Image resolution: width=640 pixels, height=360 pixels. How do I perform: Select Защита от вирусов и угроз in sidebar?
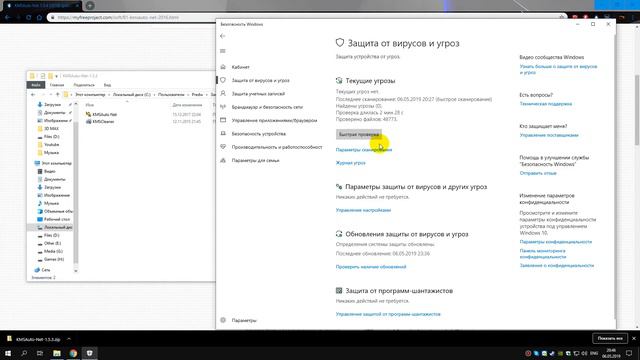click(260, 80)
